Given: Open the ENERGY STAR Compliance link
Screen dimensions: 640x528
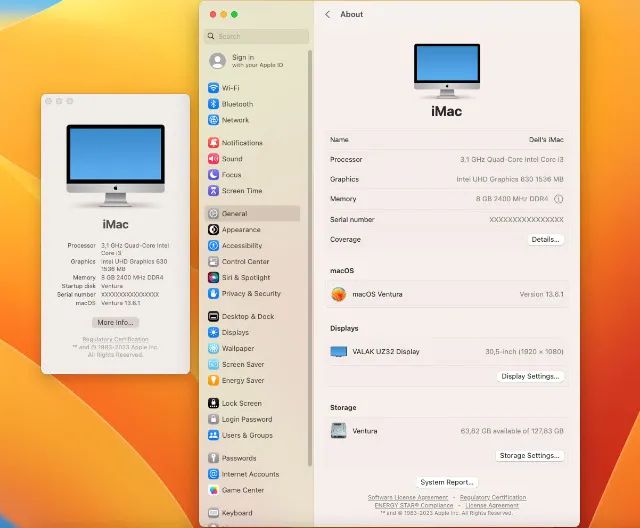Looking at the screenshot, I should (414, 505).
